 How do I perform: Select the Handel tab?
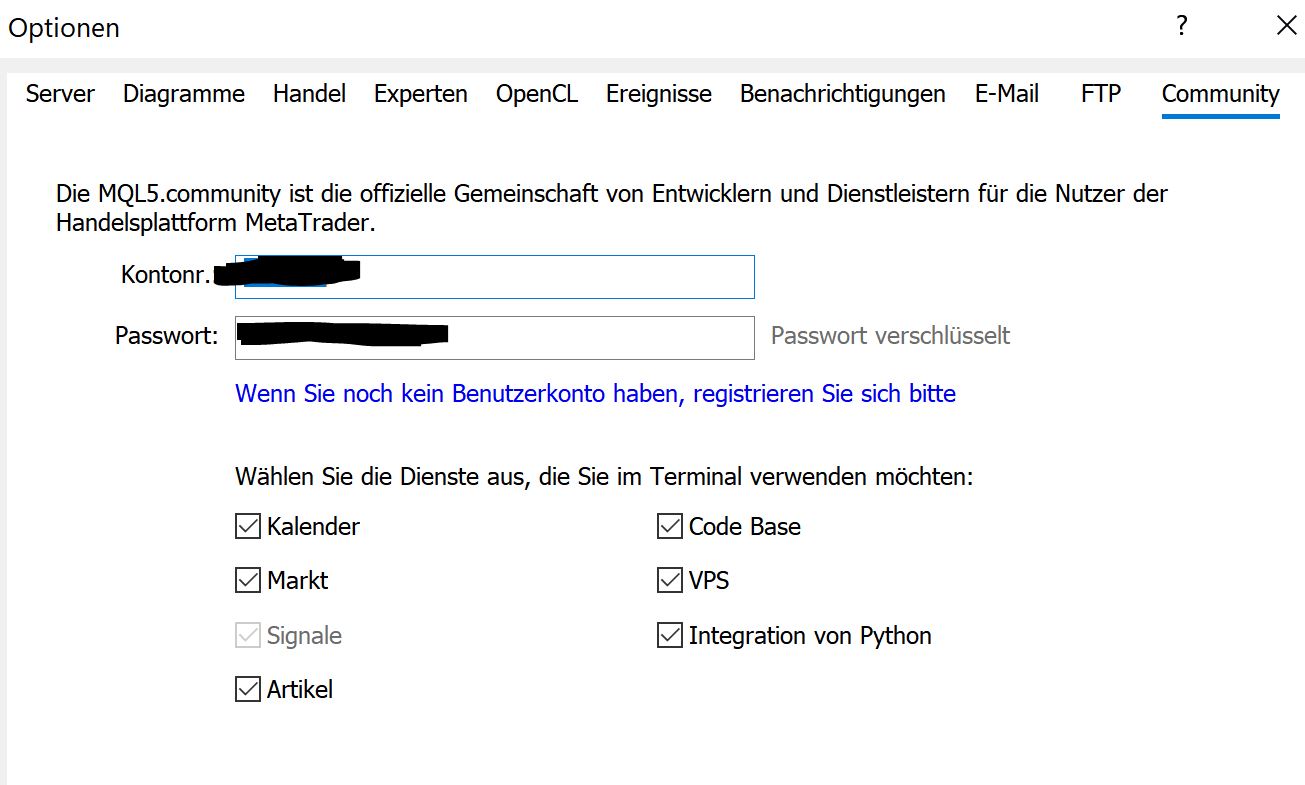coord(309,94)
